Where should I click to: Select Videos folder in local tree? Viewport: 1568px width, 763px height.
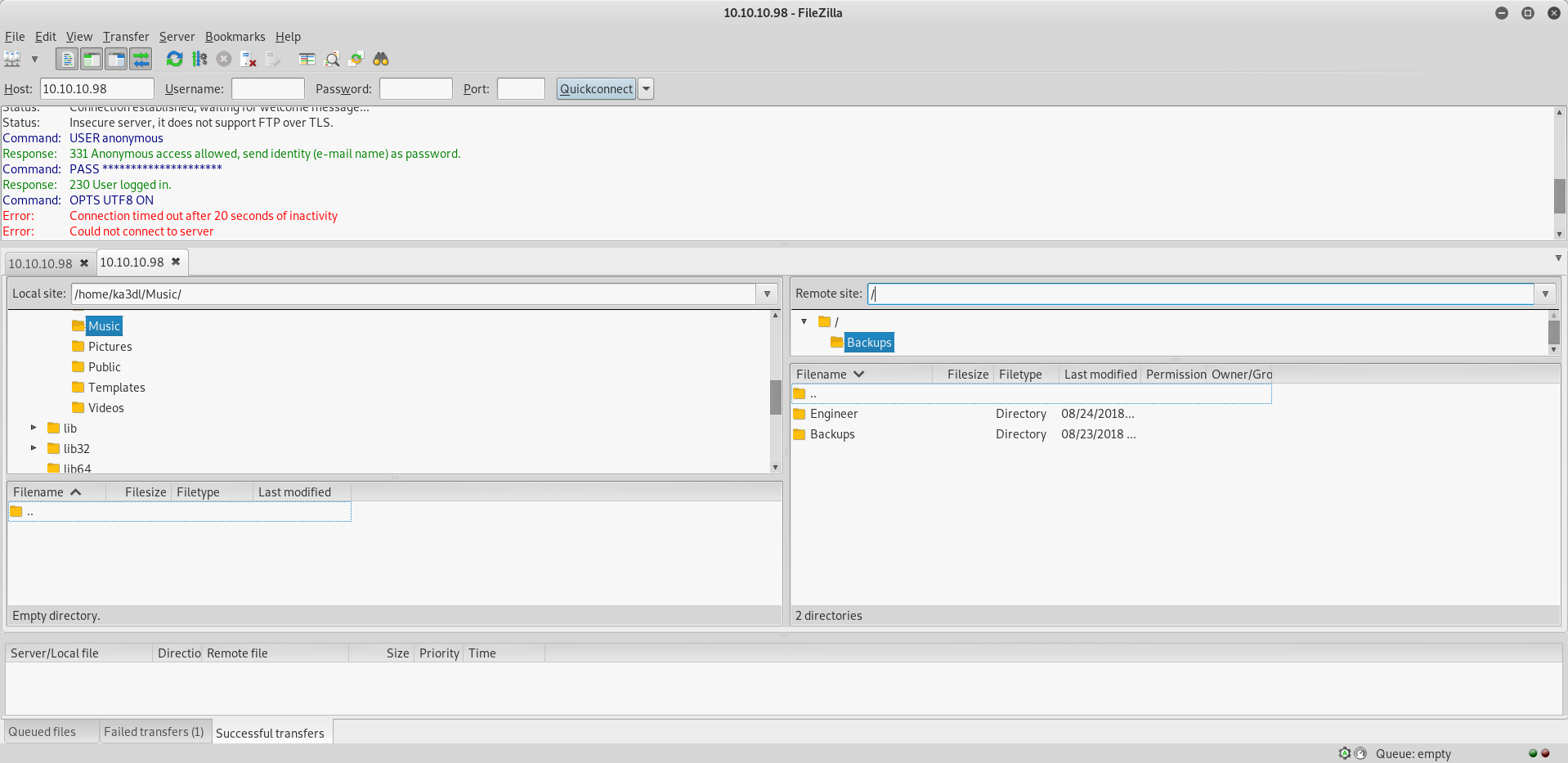click(x=98, y=408)
